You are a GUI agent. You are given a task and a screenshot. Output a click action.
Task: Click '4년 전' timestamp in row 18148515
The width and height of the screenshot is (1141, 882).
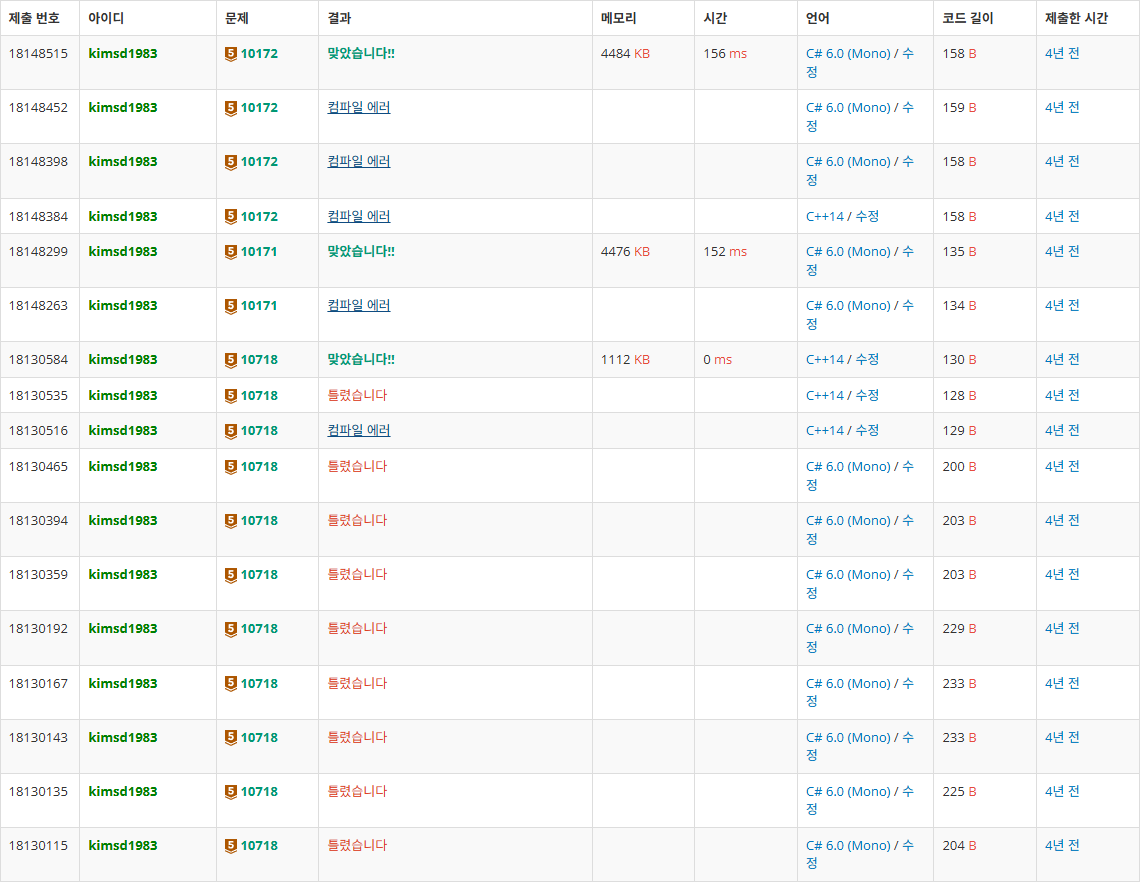1062,54
